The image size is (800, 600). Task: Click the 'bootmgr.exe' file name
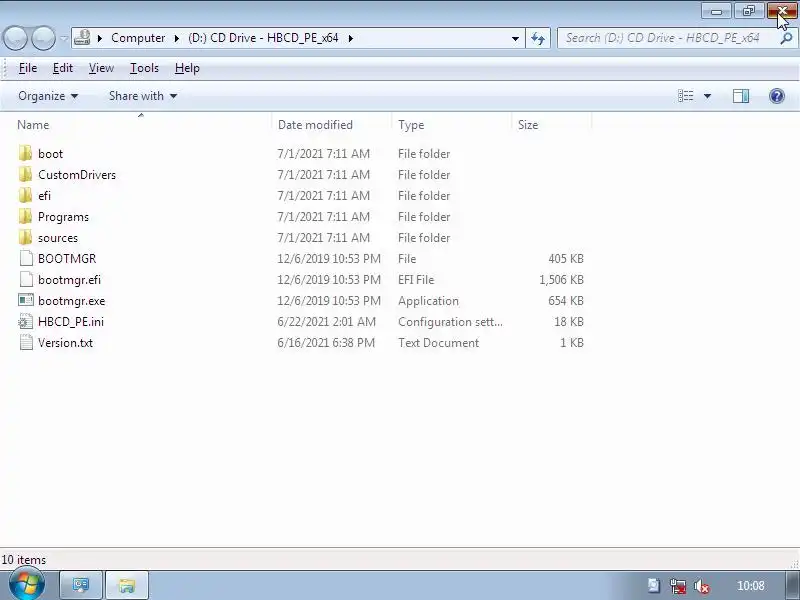[71, 301]
